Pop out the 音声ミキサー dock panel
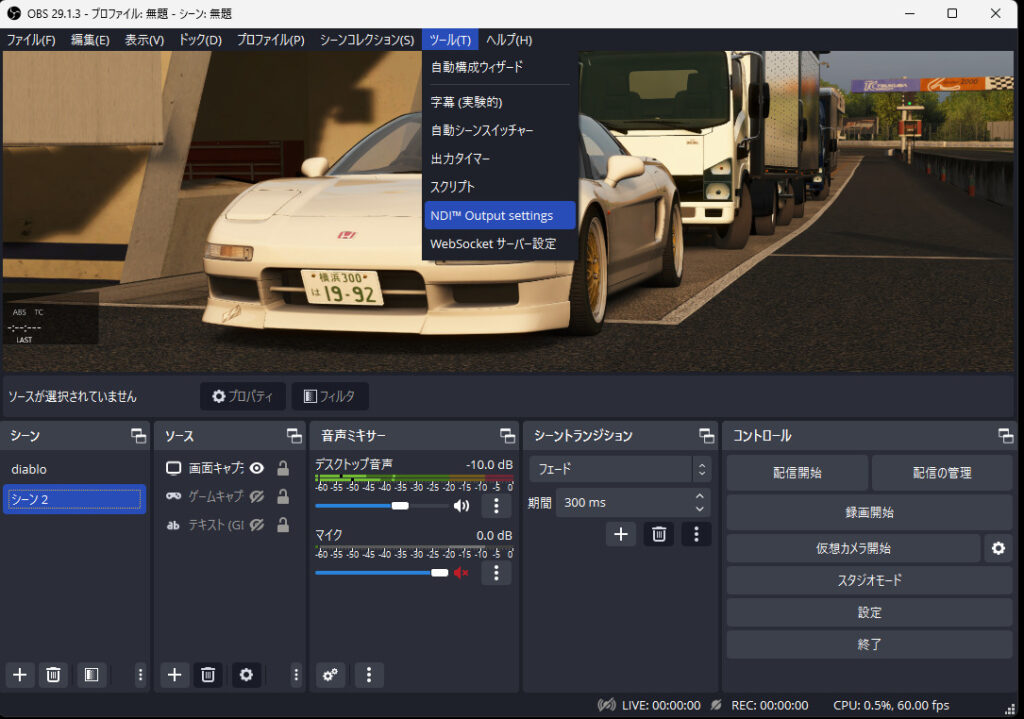Viewport: 1024px width, 719px height. (507, 436)
